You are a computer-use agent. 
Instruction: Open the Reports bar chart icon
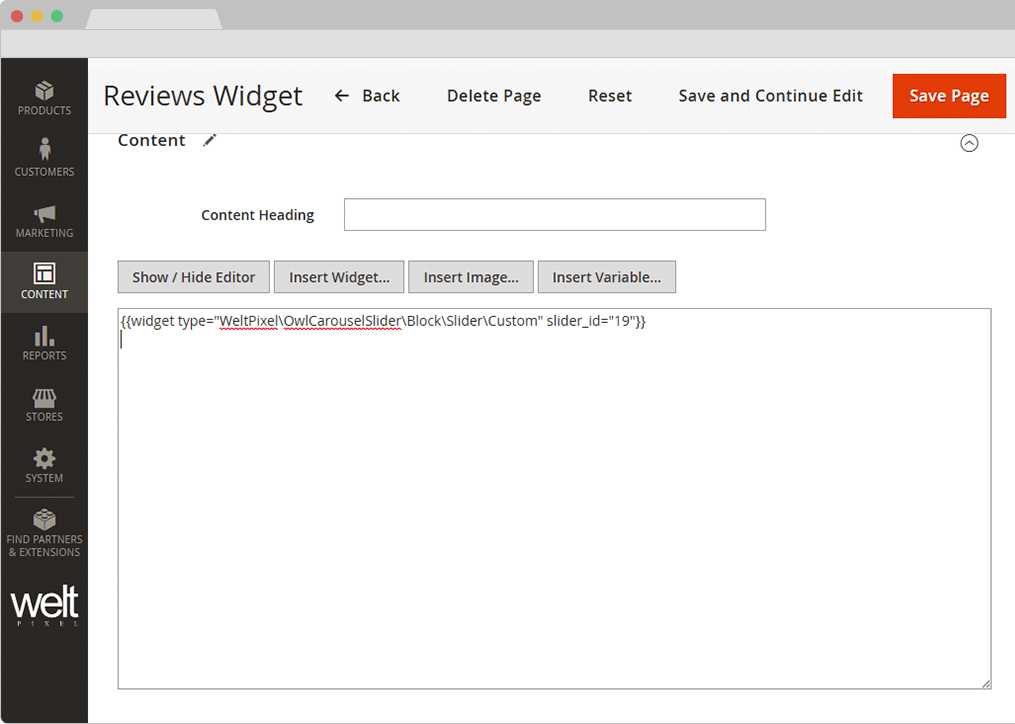44,336
